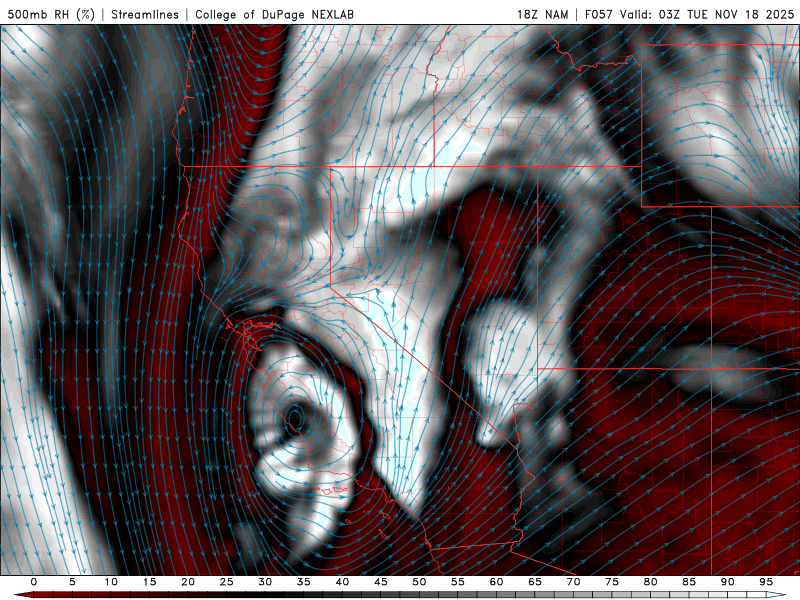800x600 pixels.
Task: Click the '85' color scale label
Action: pyautogui.click(x=689, y=582)
